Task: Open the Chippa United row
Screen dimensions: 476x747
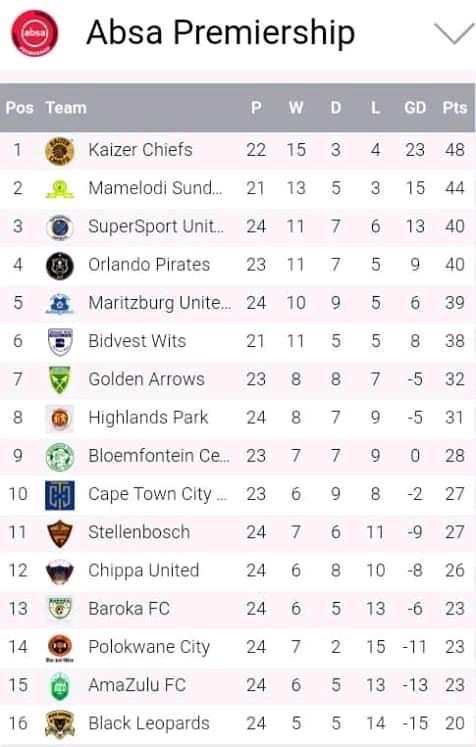Action: pyautogui.click(x=238, y=571)
